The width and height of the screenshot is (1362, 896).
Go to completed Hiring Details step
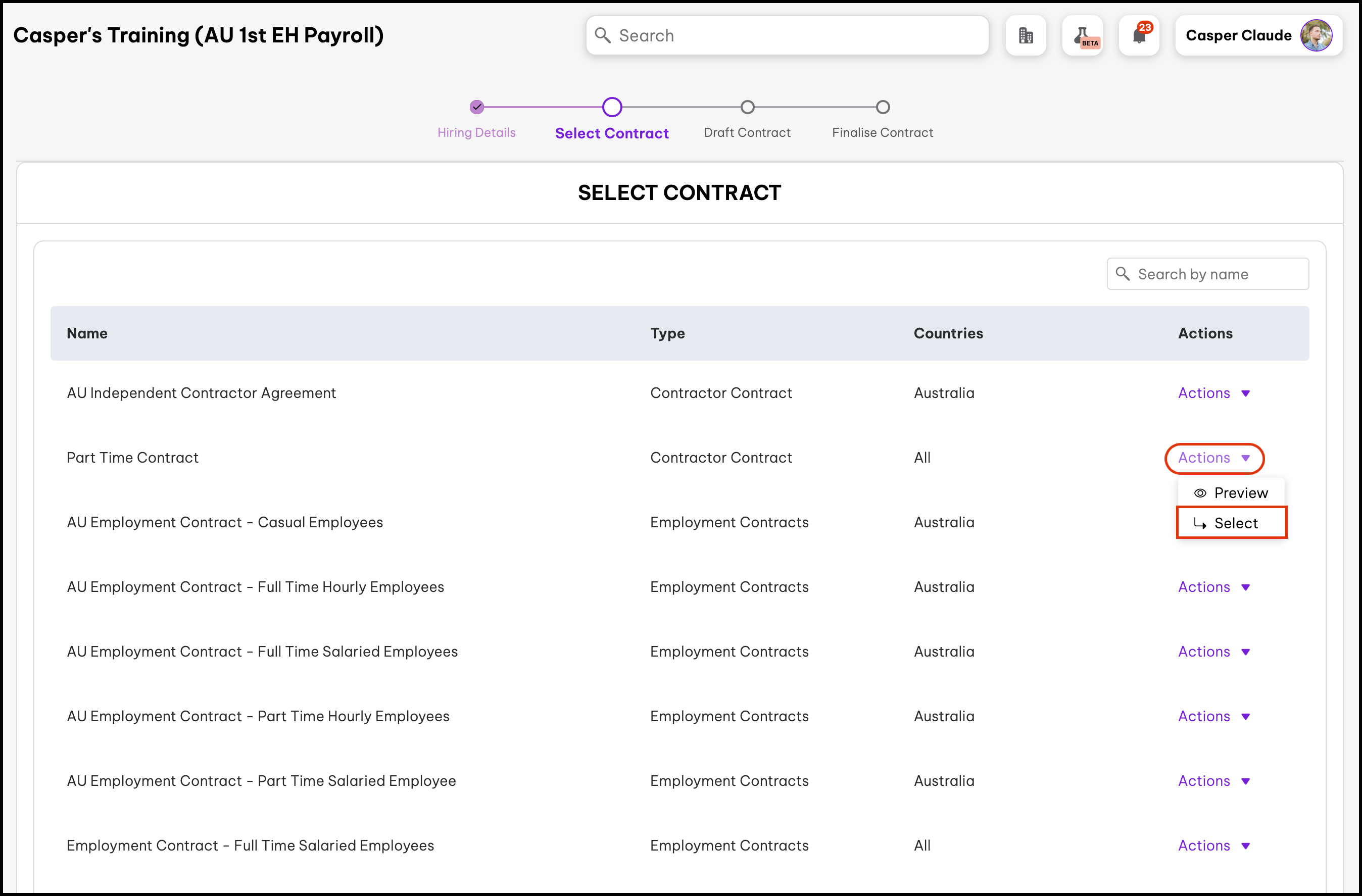pos(477,107)
